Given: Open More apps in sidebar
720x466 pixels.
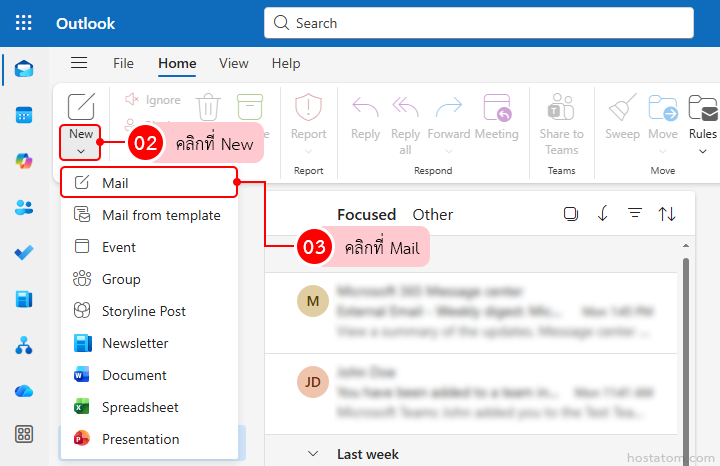Looking at the screenshot, I should point(24,433).
